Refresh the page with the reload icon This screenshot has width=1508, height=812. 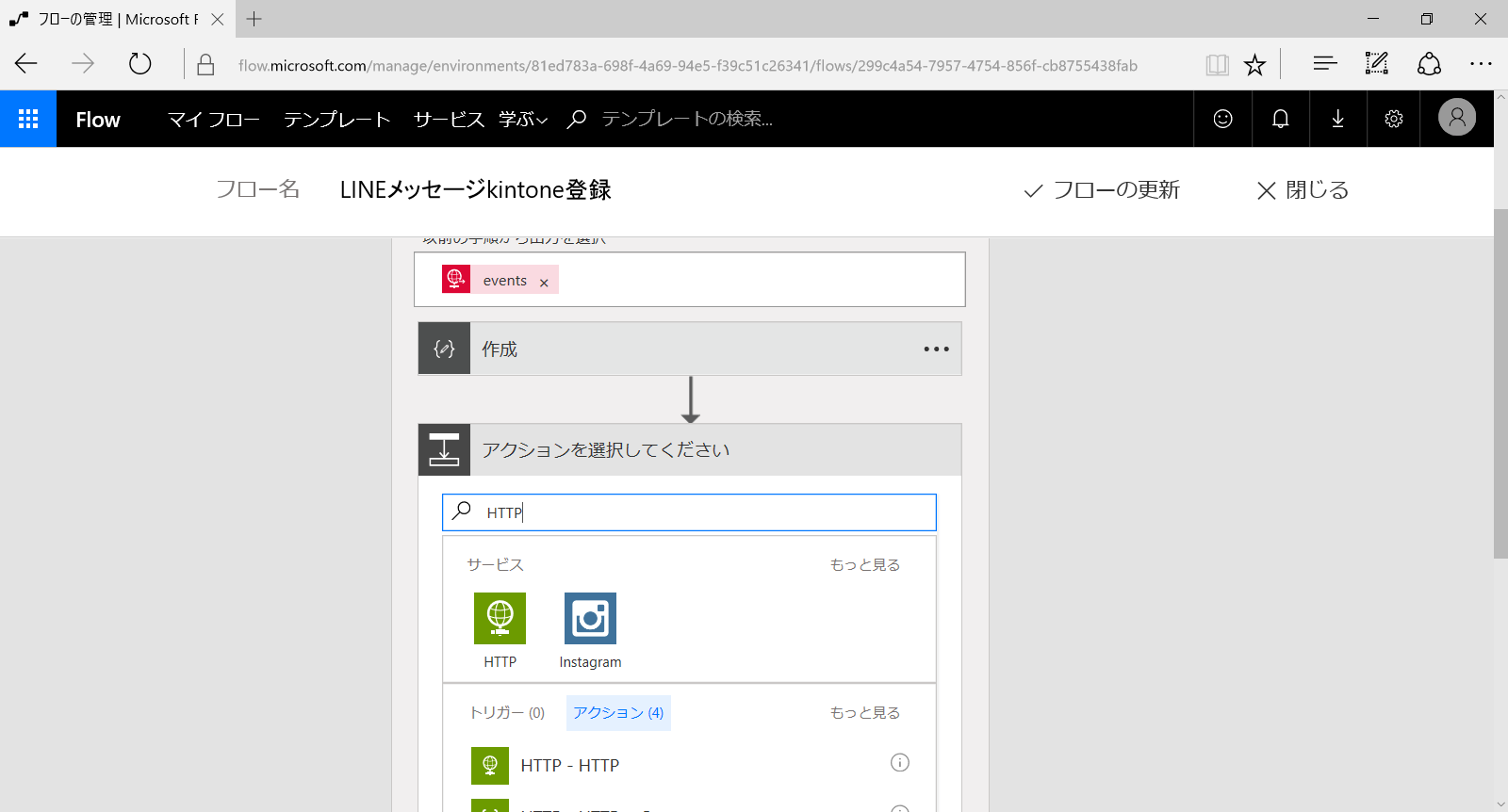coord(139,64)
